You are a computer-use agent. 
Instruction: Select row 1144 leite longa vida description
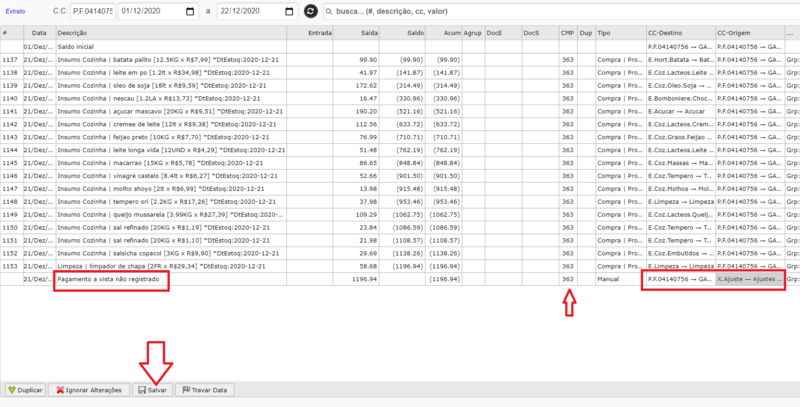pos(171,150)
